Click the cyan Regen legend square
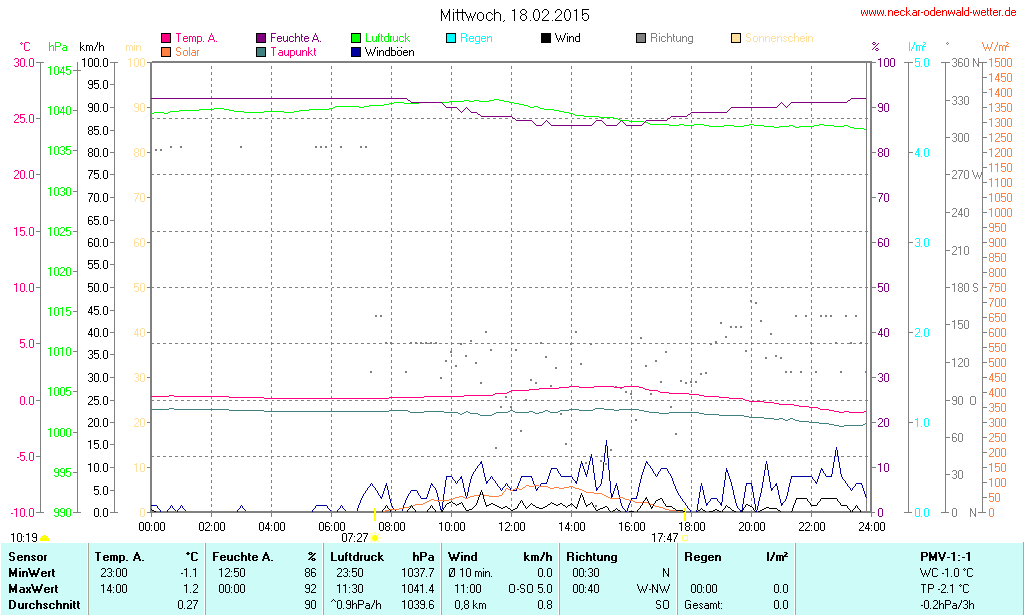1024x615 pixels. [451, 39]
